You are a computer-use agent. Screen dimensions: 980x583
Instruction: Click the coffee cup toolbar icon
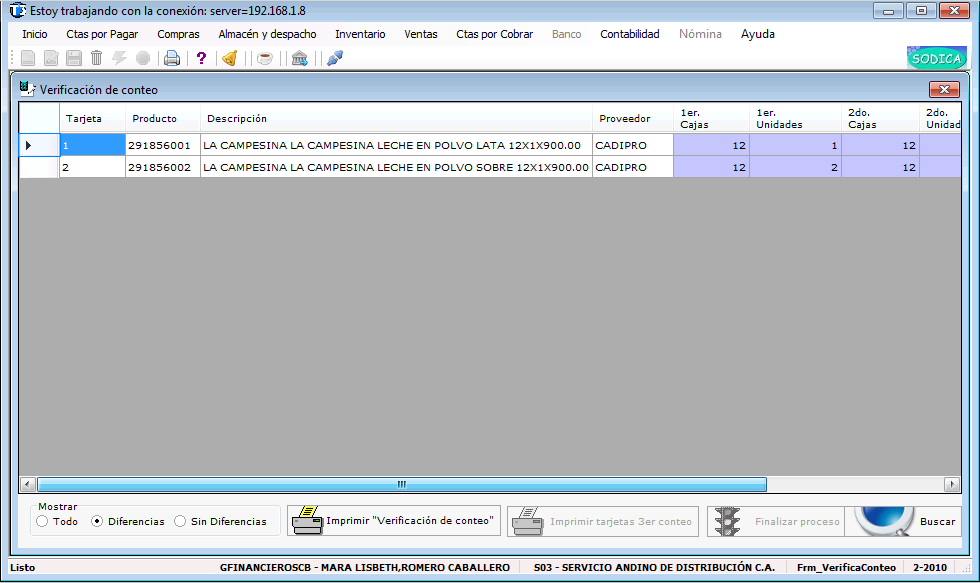tap(265, 58)
